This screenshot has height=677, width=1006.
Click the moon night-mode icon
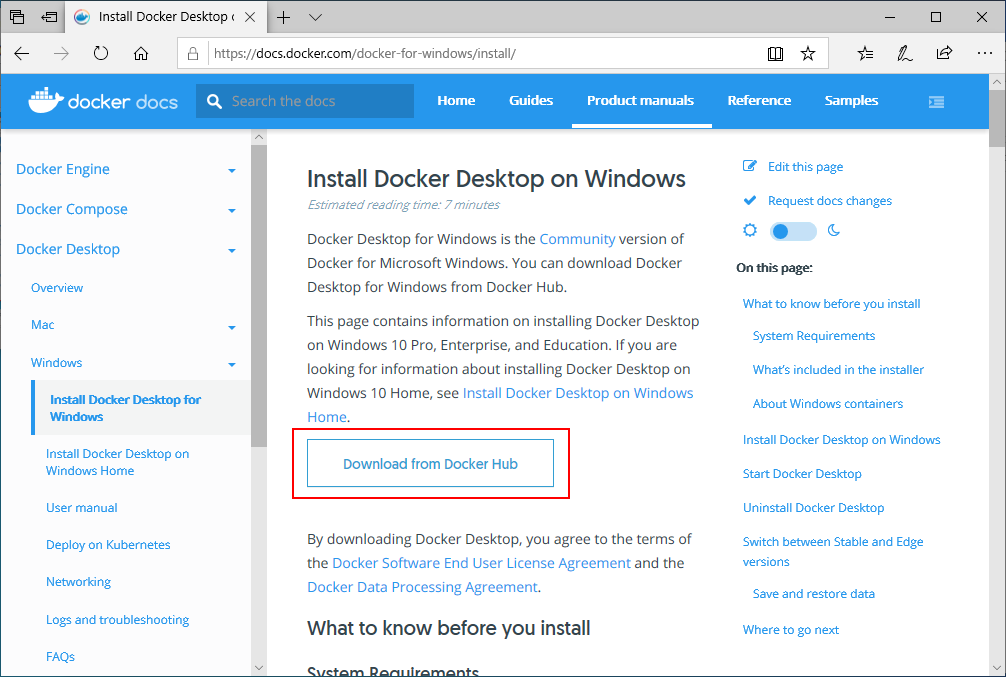833,230
